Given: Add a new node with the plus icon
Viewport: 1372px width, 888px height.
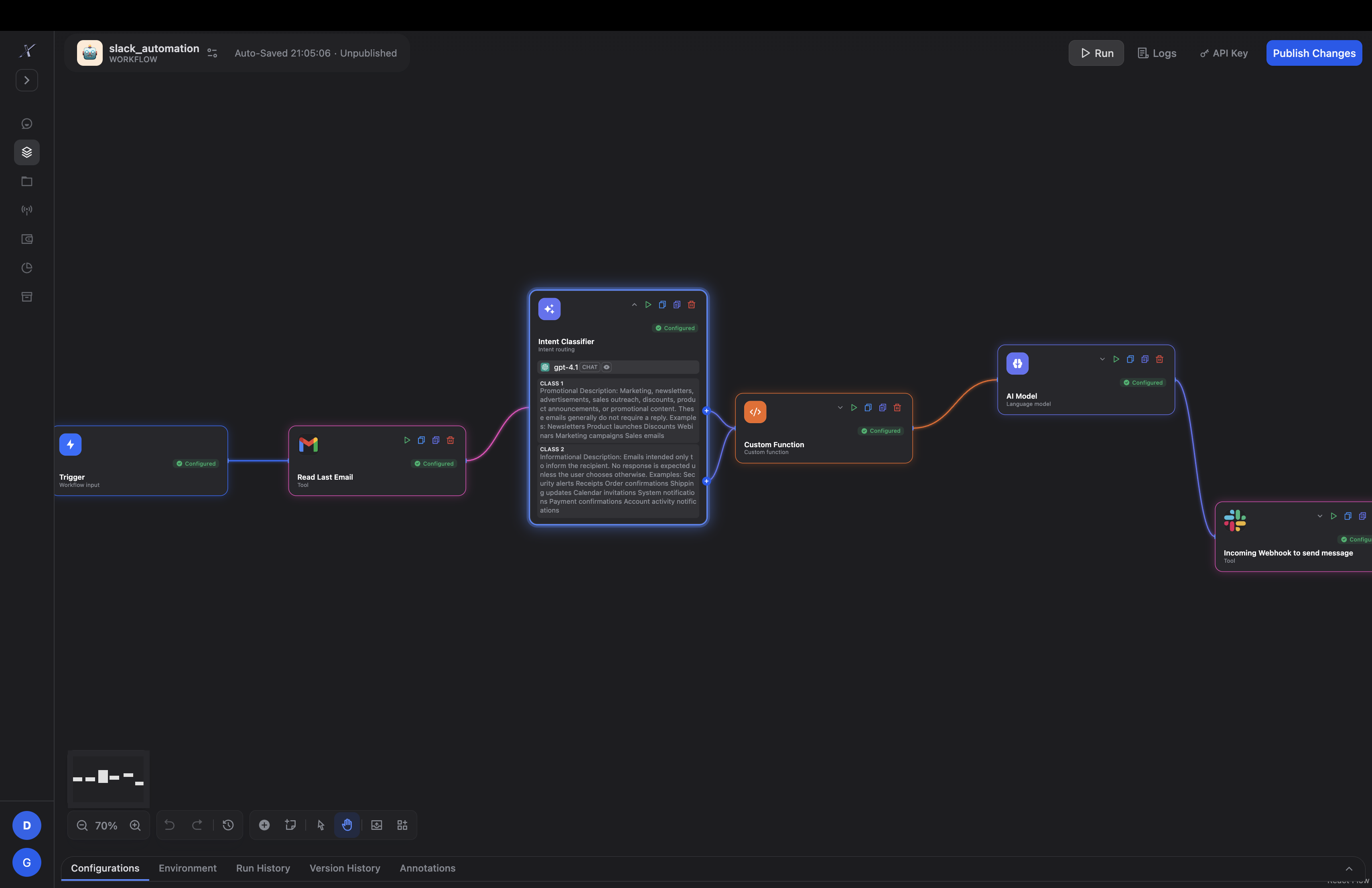Looking at the screenshot, I should click(264, 825).
